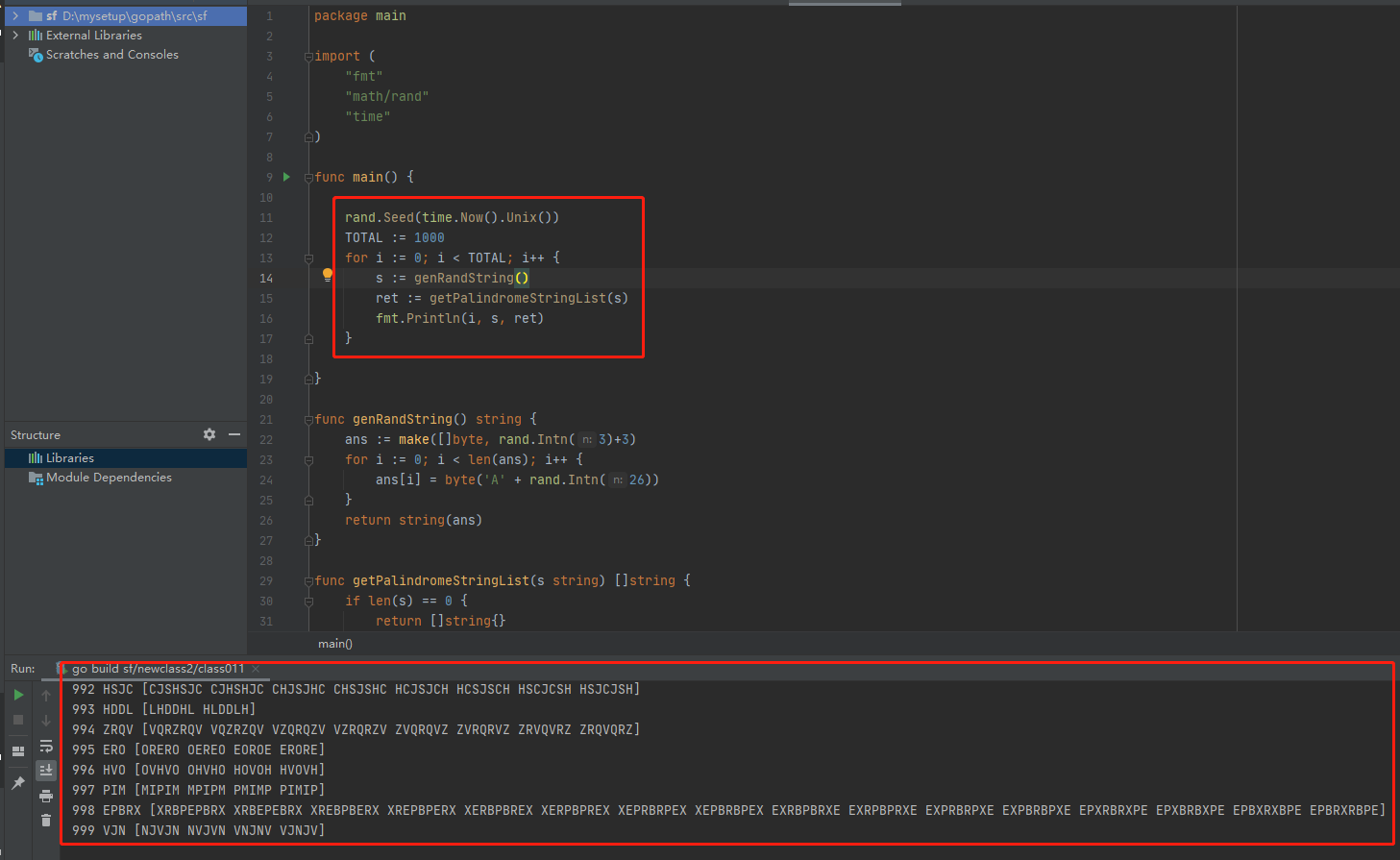Click the run gutter arrow beside func main
Screen dimensions: 1400x860
pos(286,177)
